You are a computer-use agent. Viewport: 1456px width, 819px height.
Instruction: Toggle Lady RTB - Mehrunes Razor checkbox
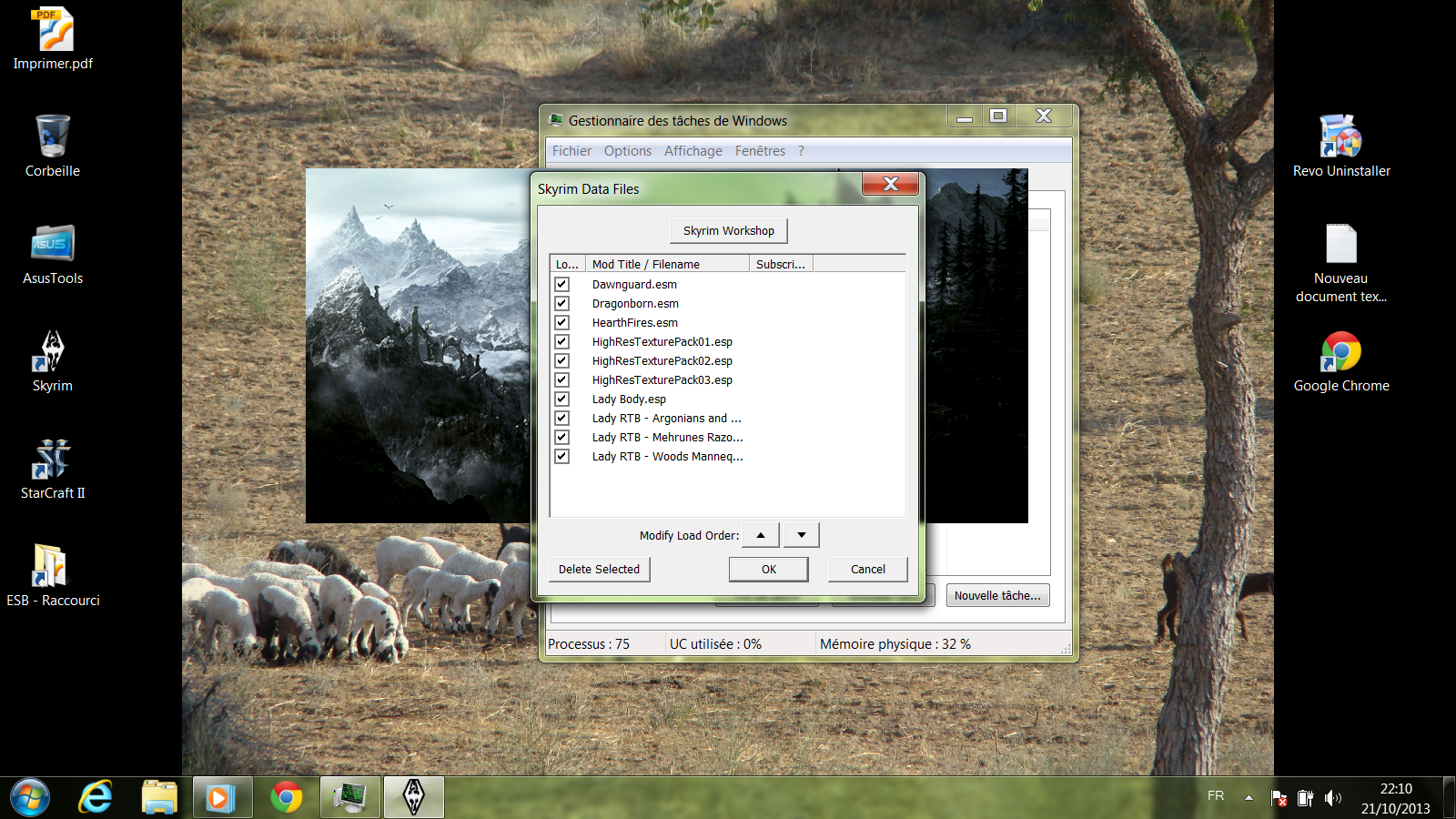coord(562,437)
